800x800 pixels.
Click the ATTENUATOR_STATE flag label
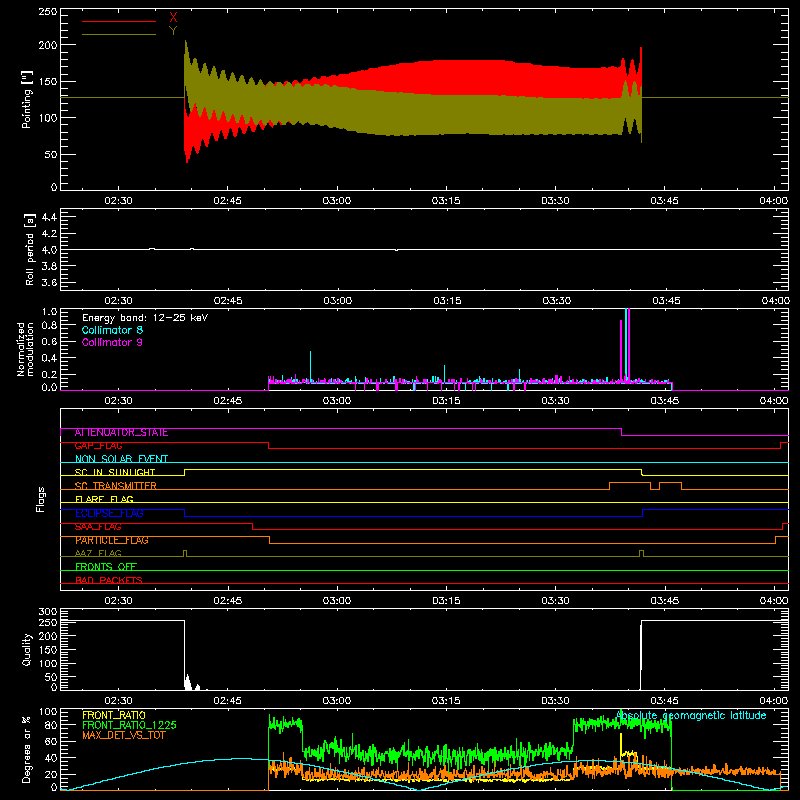click(121, 433)
